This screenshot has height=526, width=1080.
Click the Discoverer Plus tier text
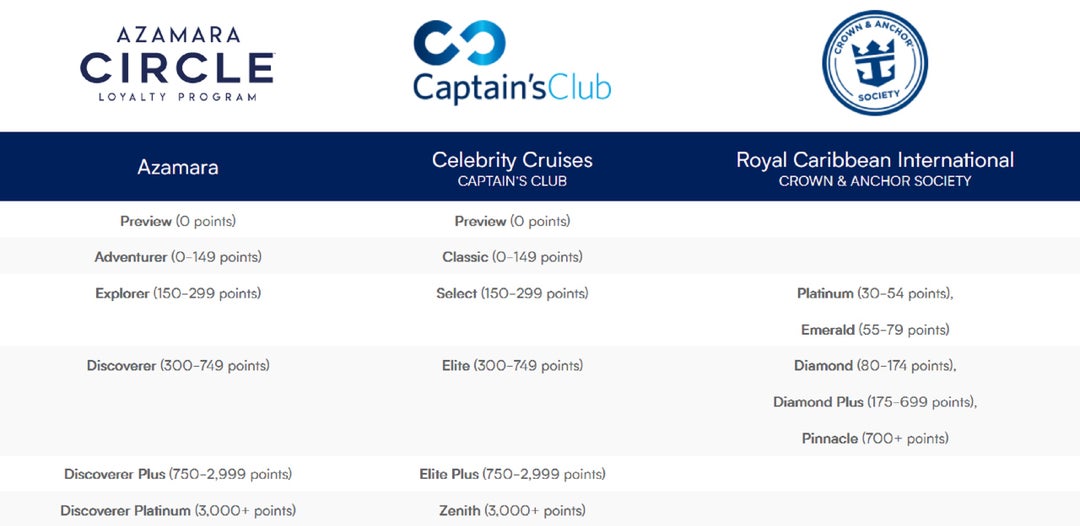coord(178,474)
